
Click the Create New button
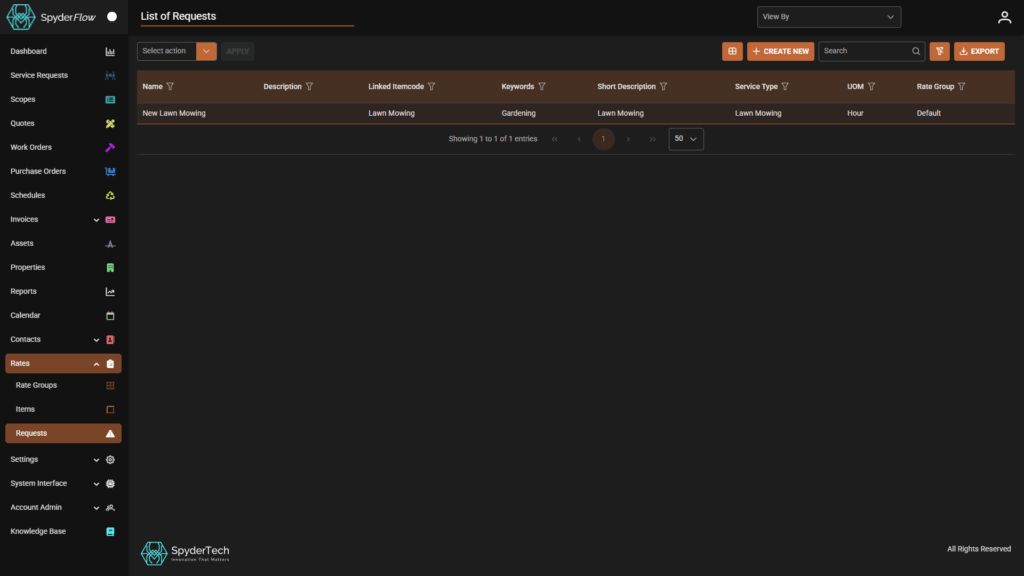[x=780, y=51]
